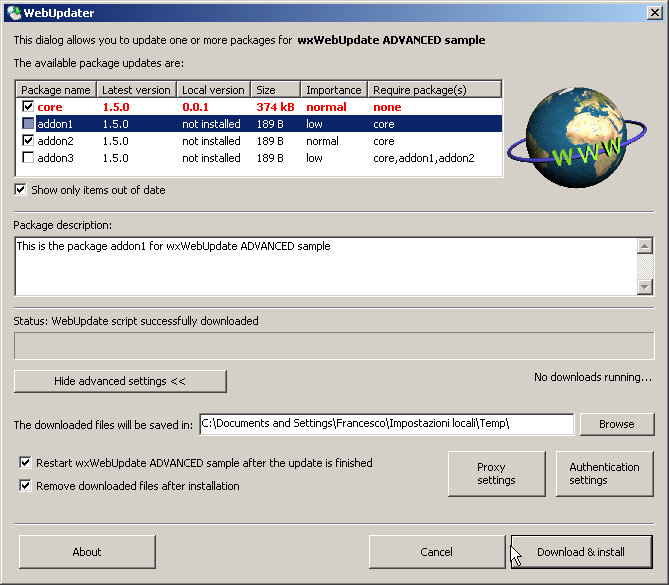
Task: Uncheck the core package checkbox
Action: tap(28, 107)
